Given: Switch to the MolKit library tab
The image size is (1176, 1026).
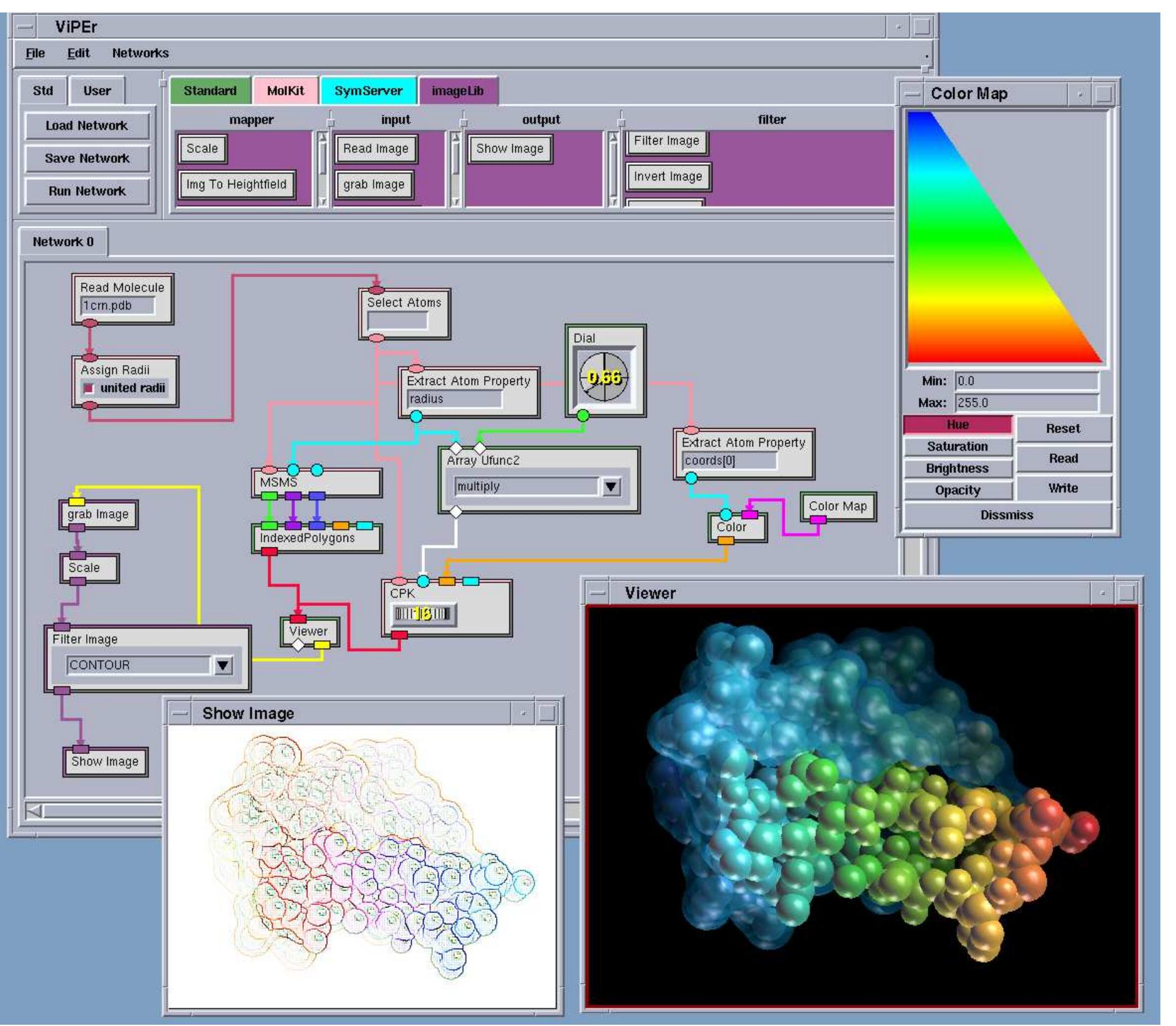Looking at the screenshot, I should pyautogui.click(x=285, y=91).
